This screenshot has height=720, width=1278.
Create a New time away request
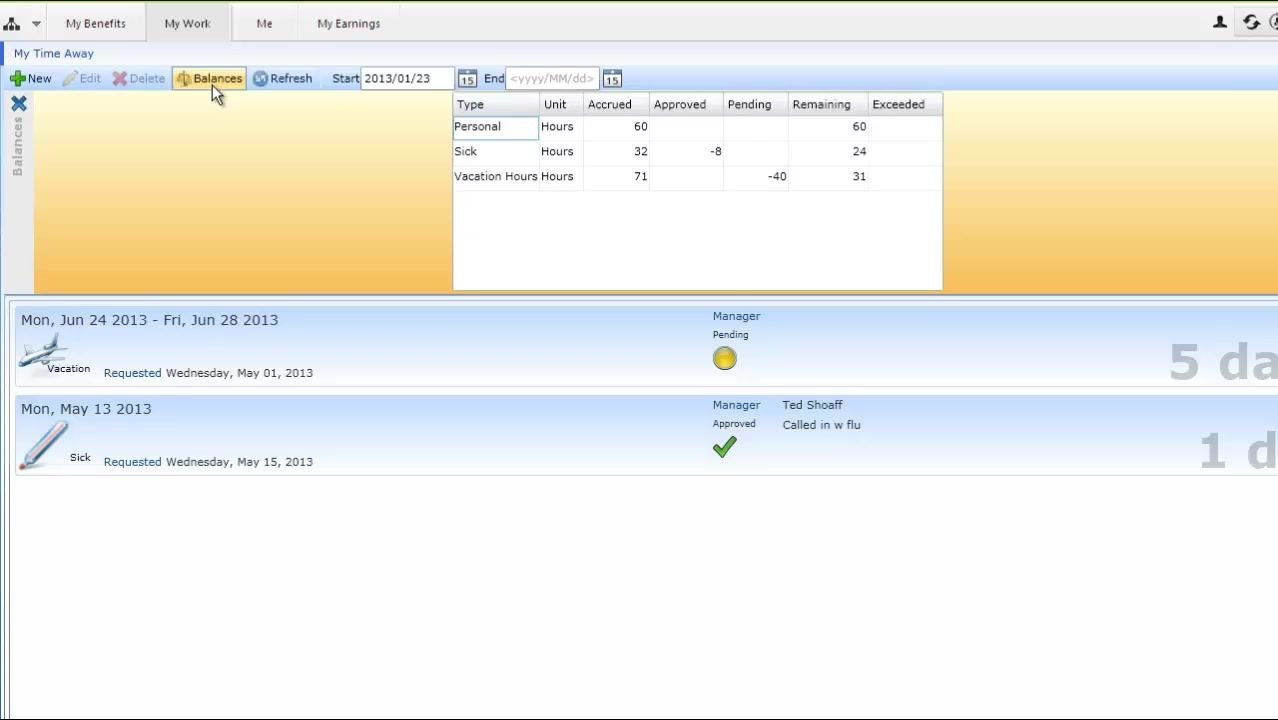[x=31, y=78]
